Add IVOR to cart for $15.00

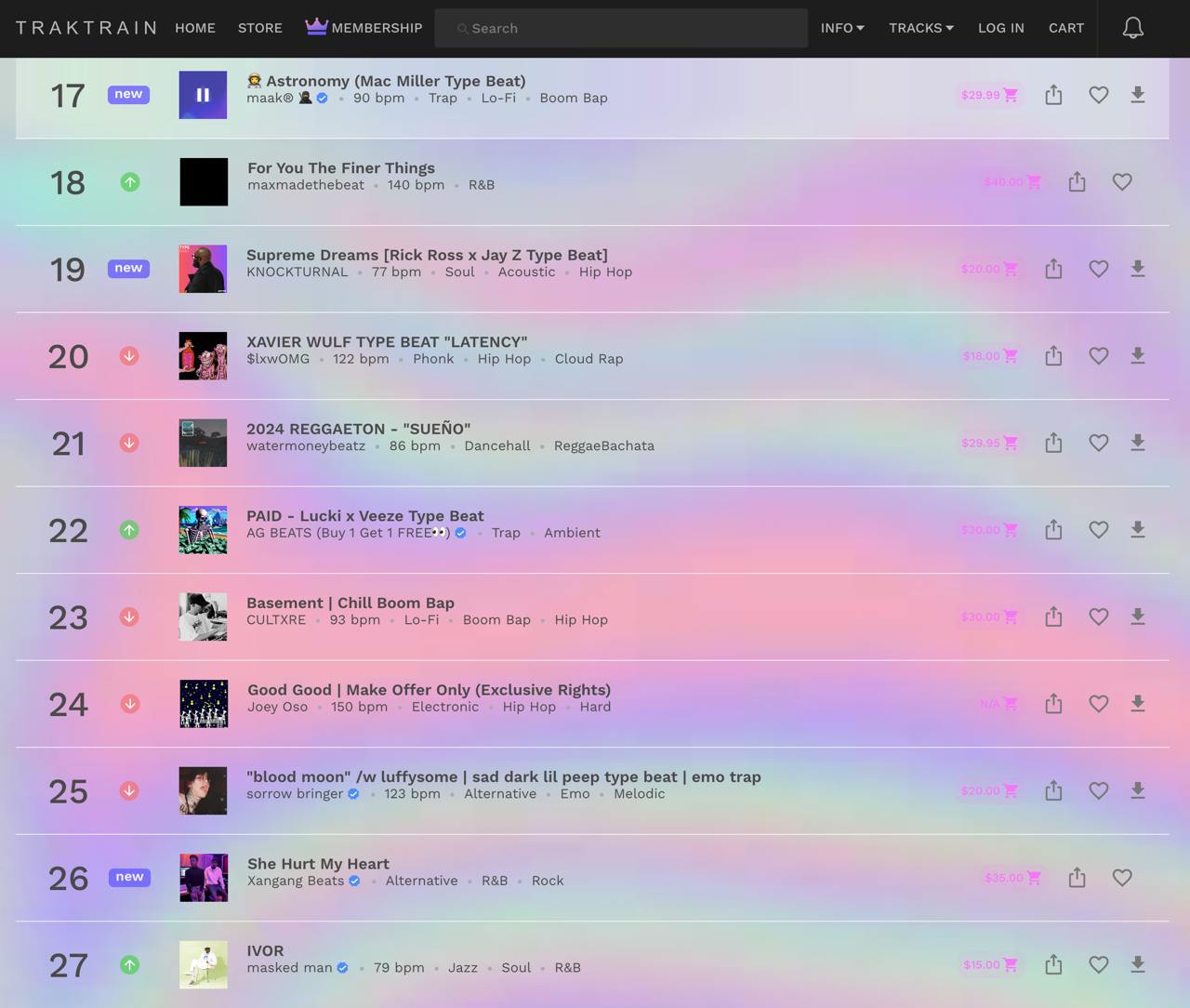coord(990,964)
